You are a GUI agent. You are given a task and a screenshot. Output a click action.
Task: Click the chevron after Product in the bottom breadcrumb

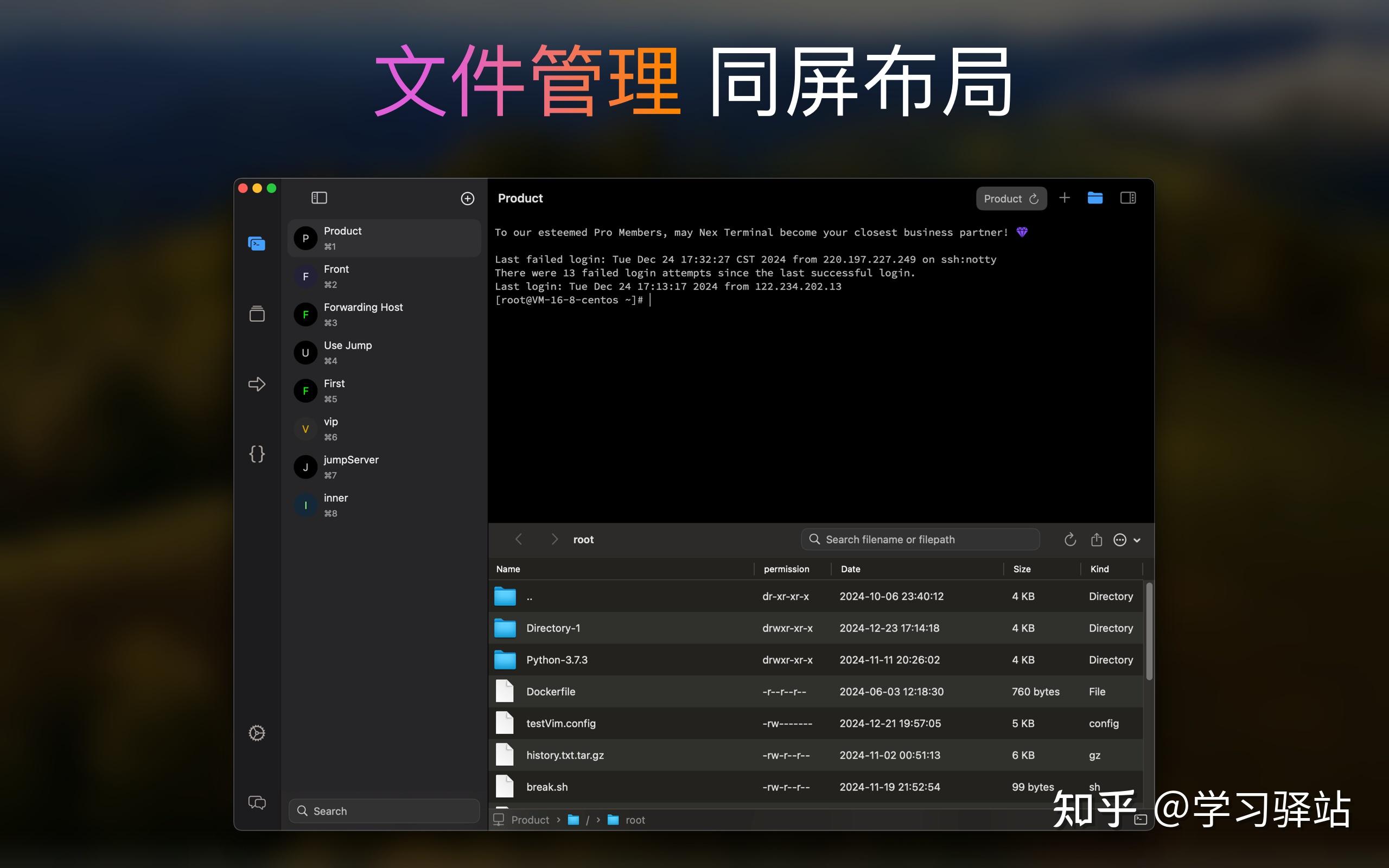tap(558, 820)
